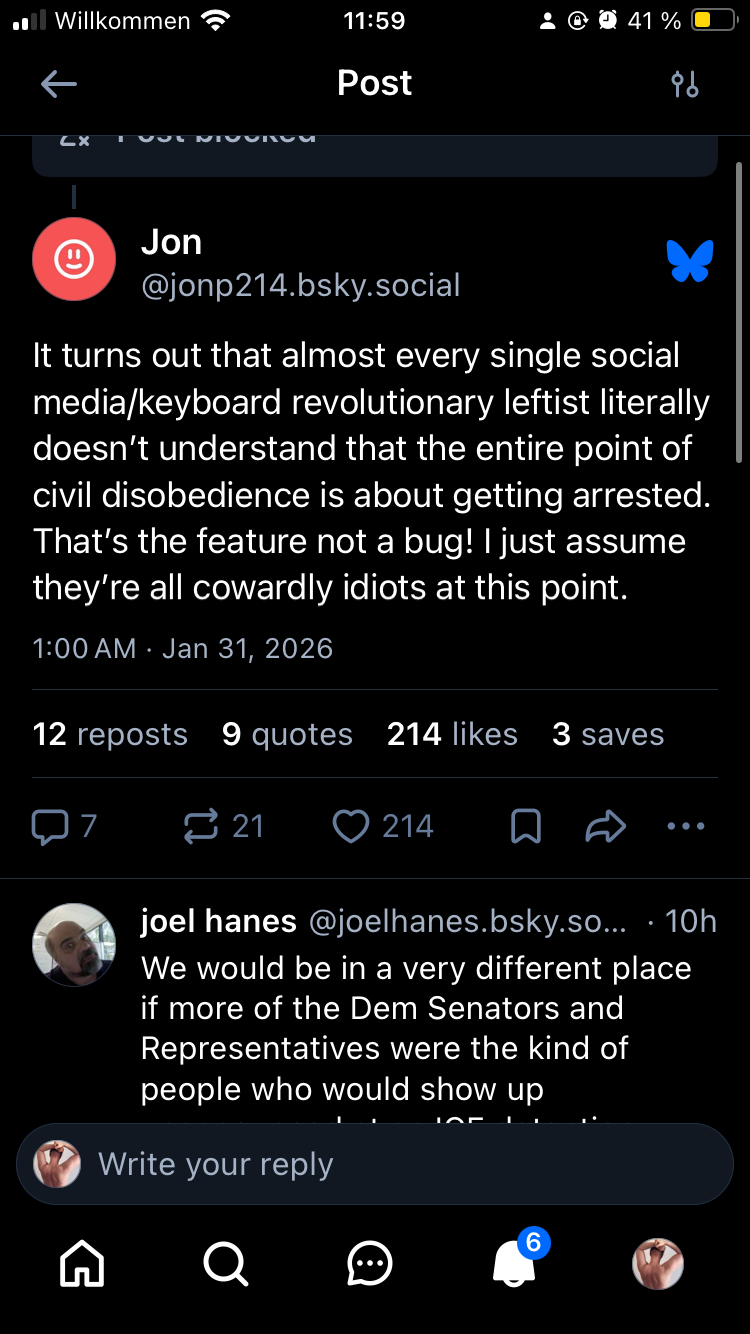This screenshot has height=1334, width=750.
Task: Open the three-dot post options menu
Action: click(686, 827)
